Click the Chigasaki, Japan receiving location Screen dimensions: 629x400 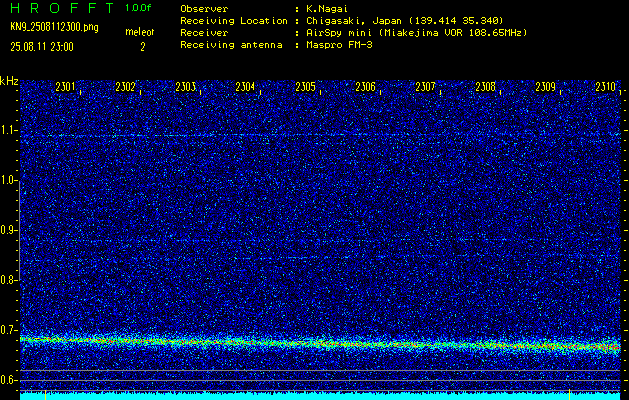pos(404,21)
